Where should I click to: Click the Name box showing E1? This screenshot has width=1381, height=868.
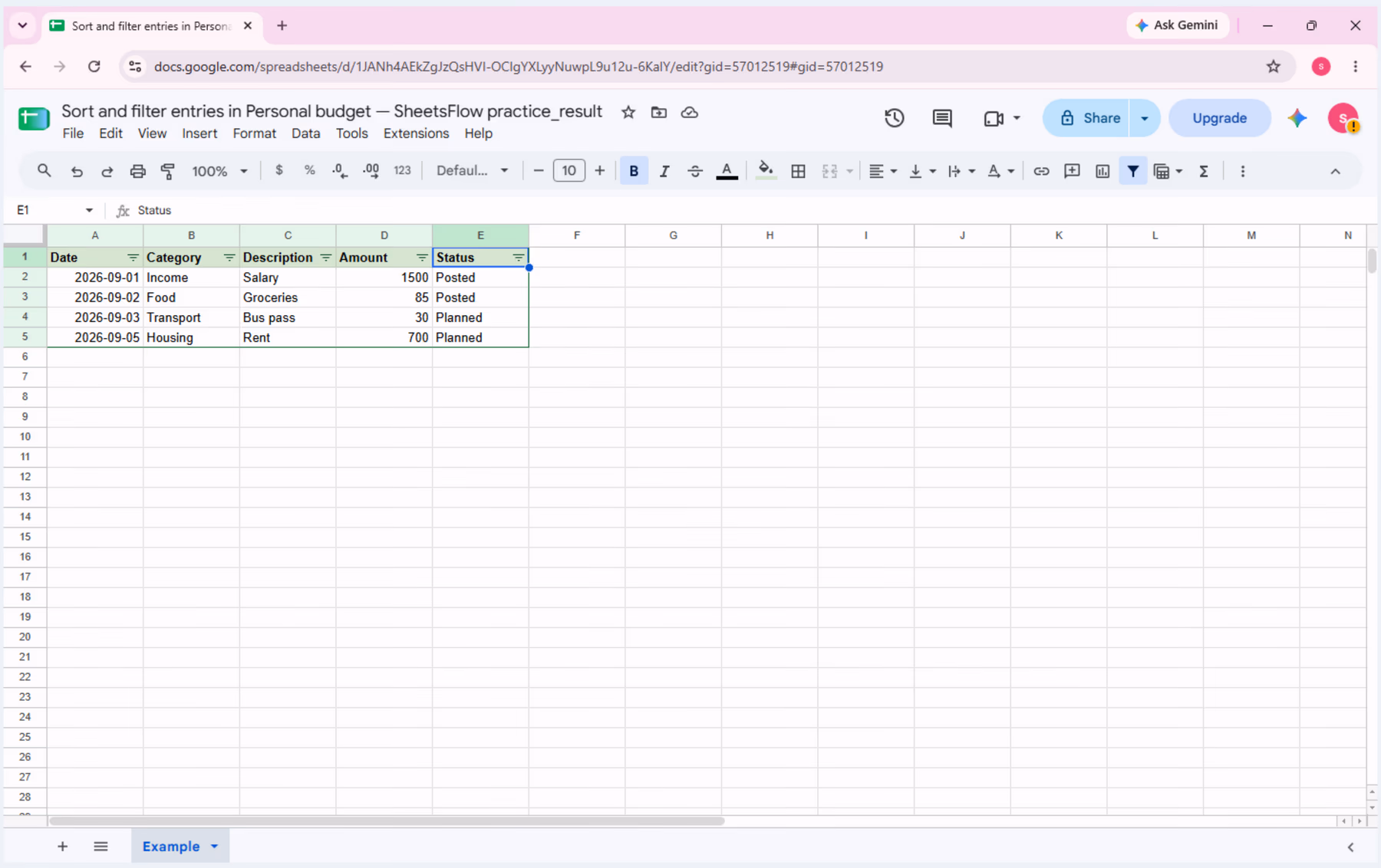[54, 210]
